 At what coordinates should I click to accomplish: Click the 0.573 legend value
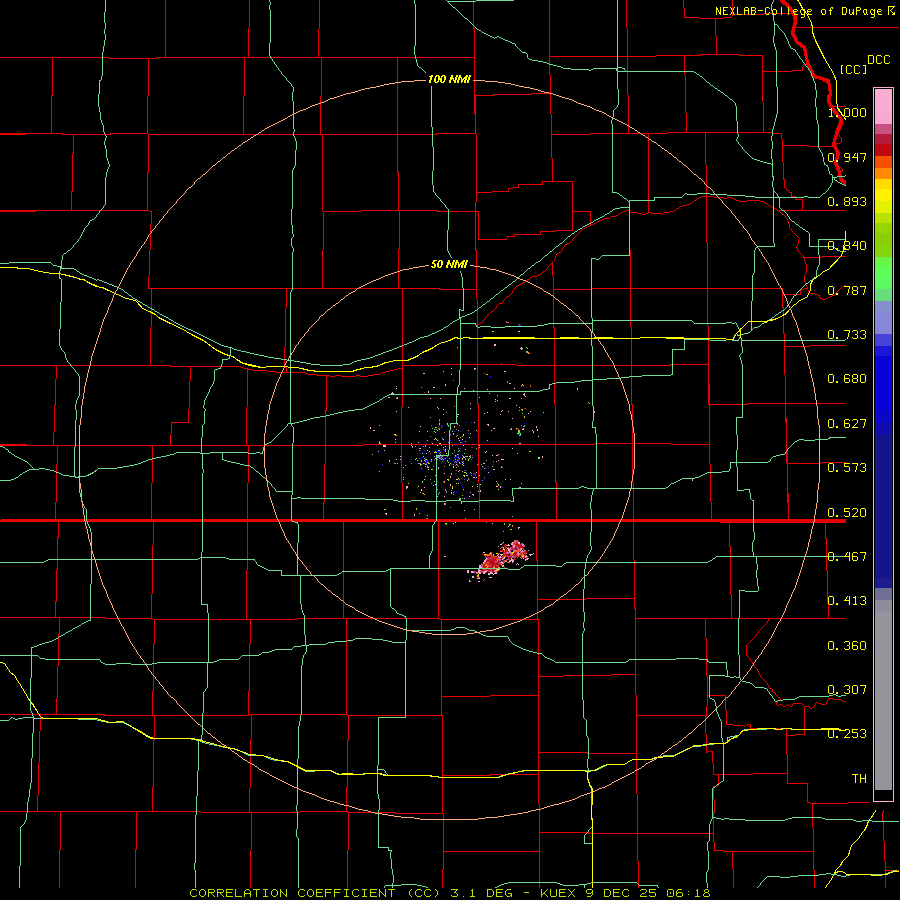pos(847,468)
